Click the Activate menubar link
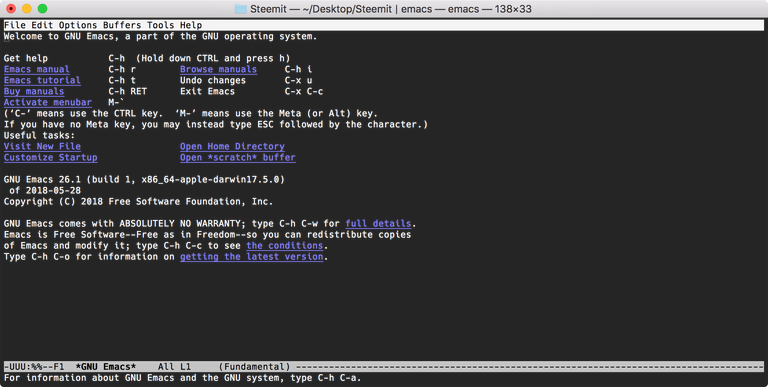 (x=48, y=102)
